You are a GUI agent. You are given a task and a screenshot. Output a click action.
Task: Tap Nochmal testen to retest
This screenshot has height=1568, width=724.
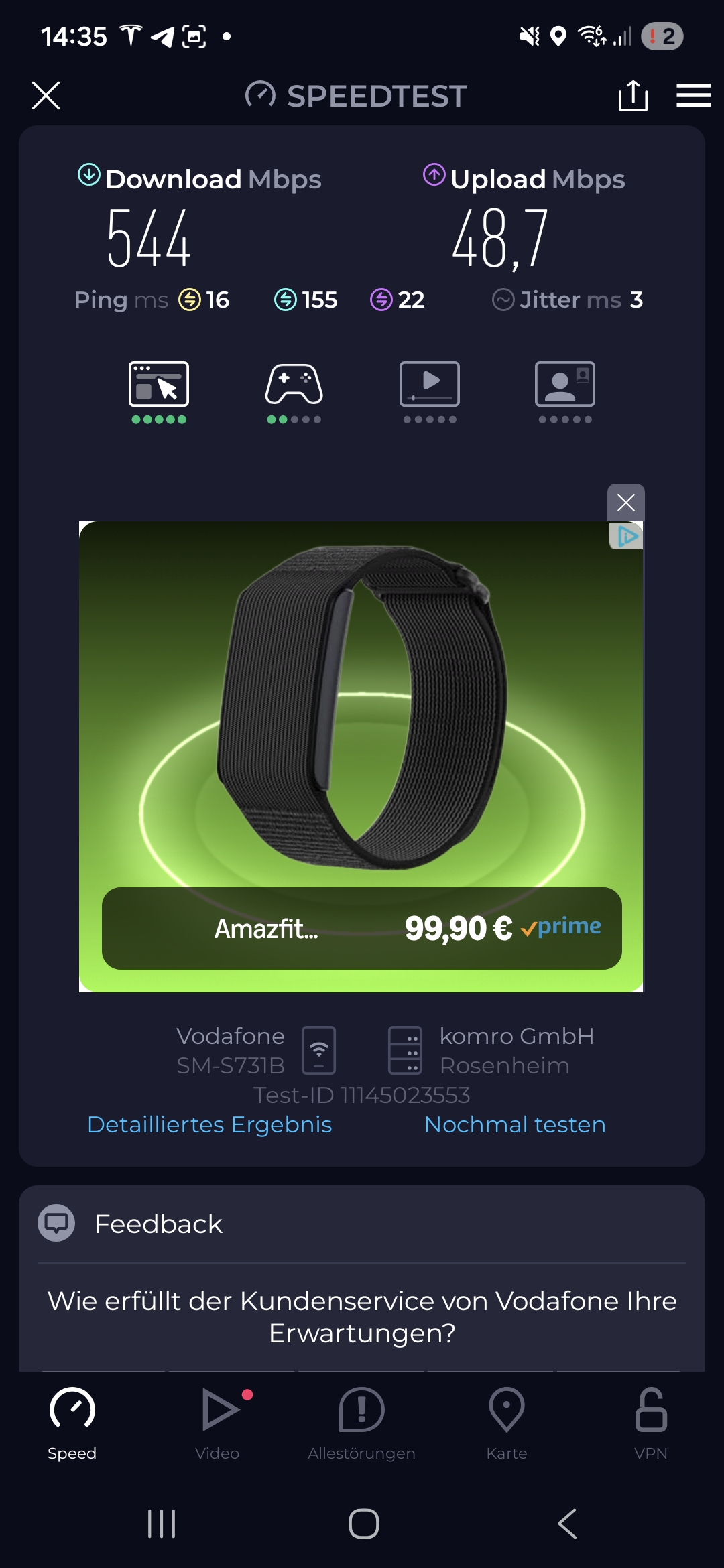tap(515, 1124)
